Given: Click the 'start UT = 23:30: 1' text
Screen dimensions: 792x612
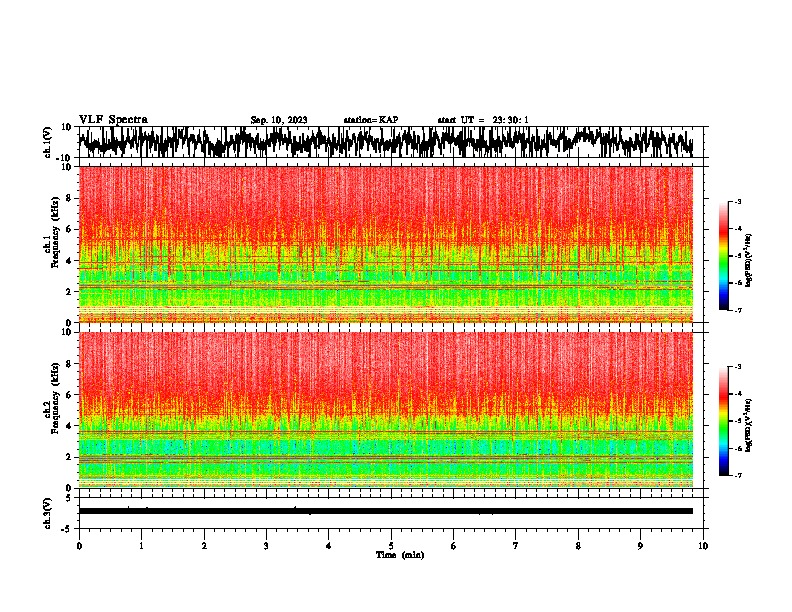Looking at the screenshot, I should point(483,120).
